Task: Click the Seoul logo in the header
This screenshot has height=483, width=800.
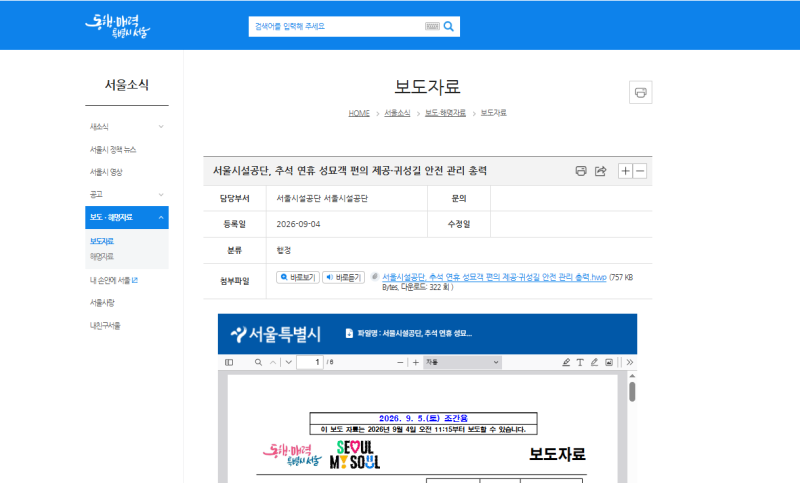Action: [117, 26]
